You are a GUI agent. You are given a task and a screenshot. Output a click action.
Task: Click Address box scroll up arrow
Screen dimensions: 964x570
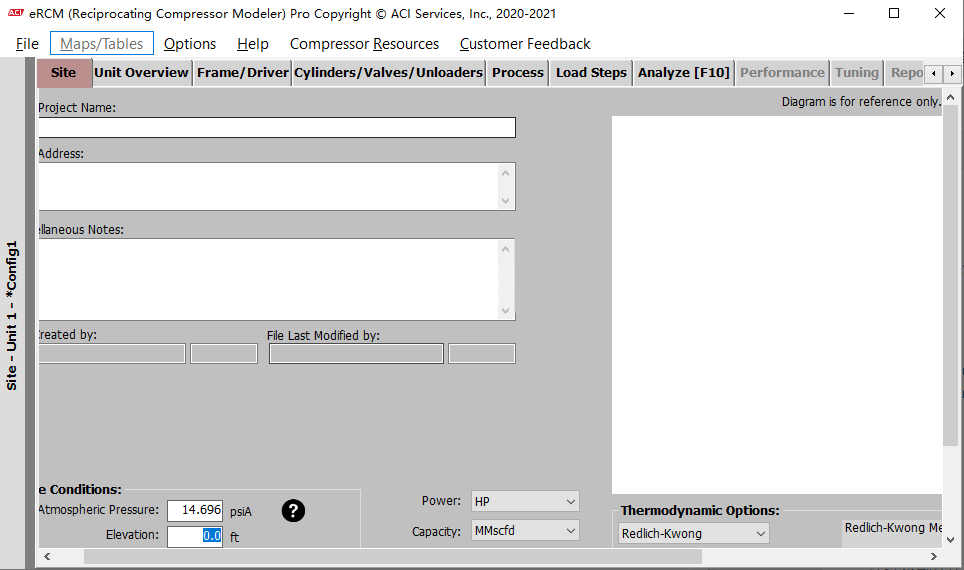(x=505, y=173)
